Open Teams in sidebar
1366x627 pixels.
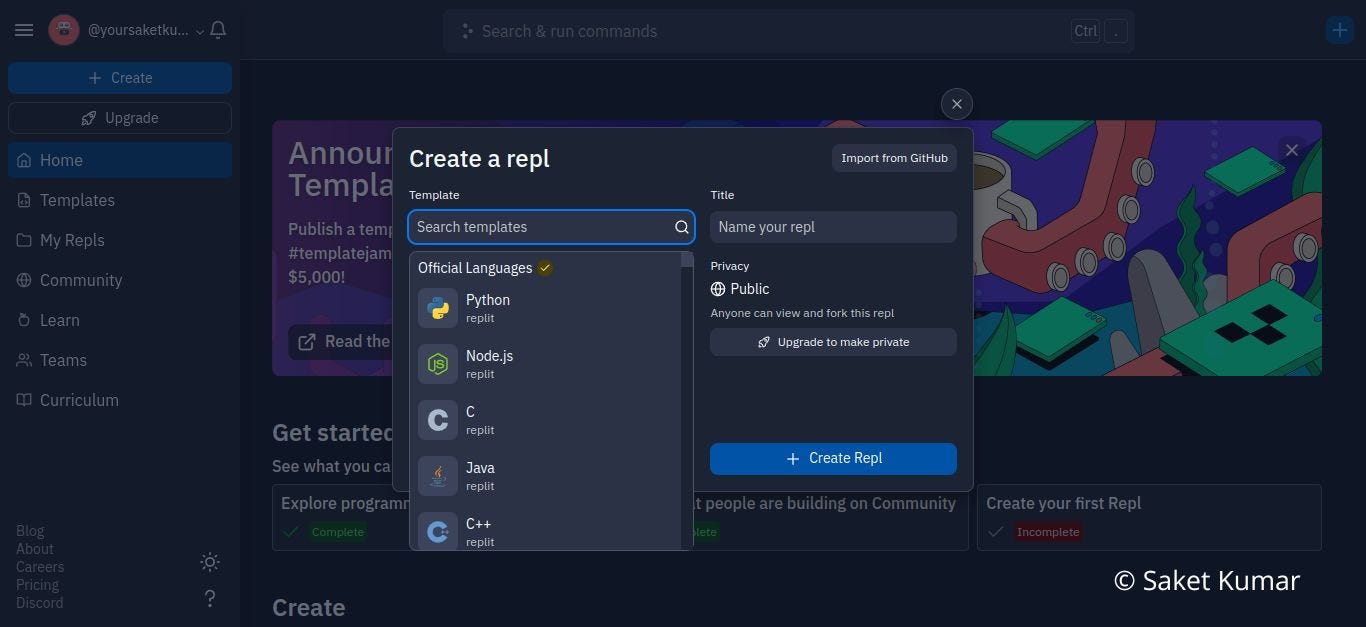click(120, 360)
